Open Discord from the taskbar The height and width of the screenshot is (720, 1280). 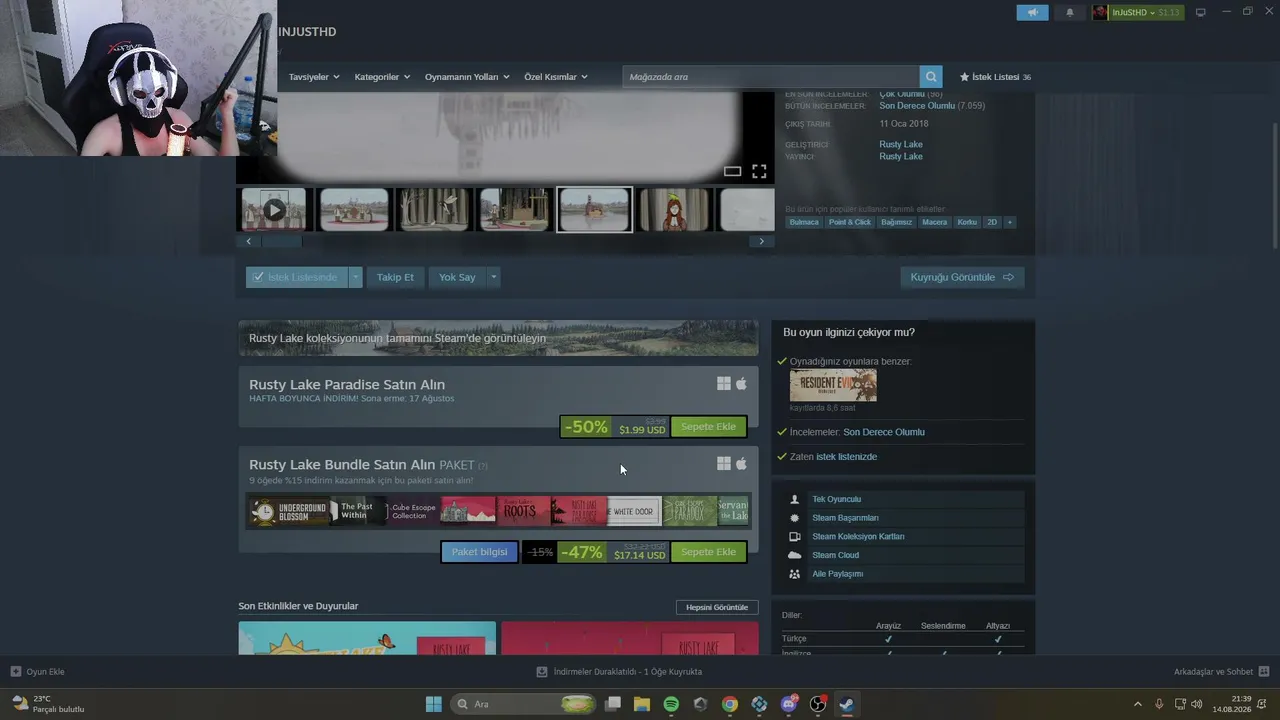tap(789, 704)
